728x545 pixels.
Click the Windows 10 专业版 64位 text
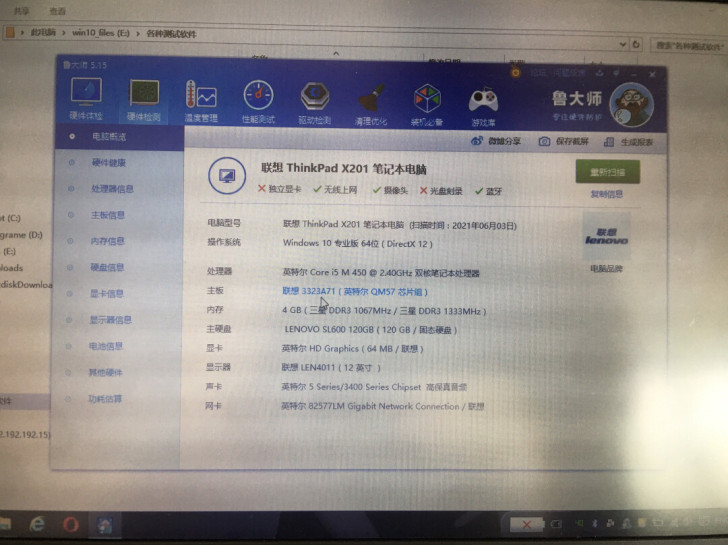(358, 243)
